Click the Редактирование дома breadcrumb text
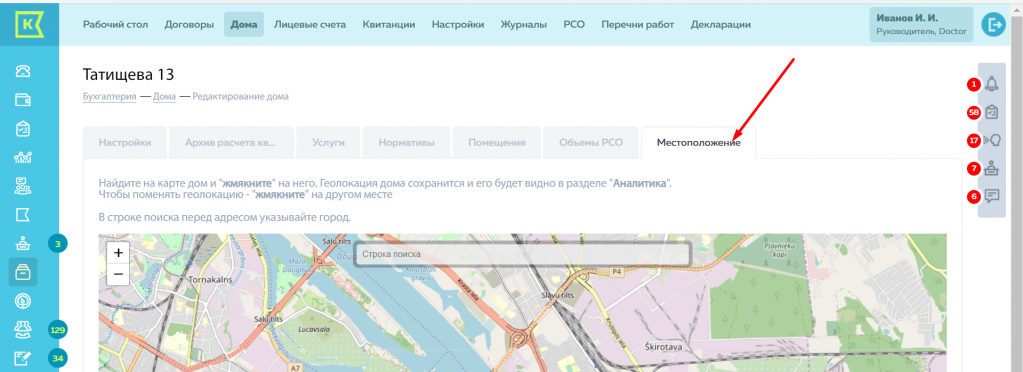 pyautogui.click(x=240, y=97)
